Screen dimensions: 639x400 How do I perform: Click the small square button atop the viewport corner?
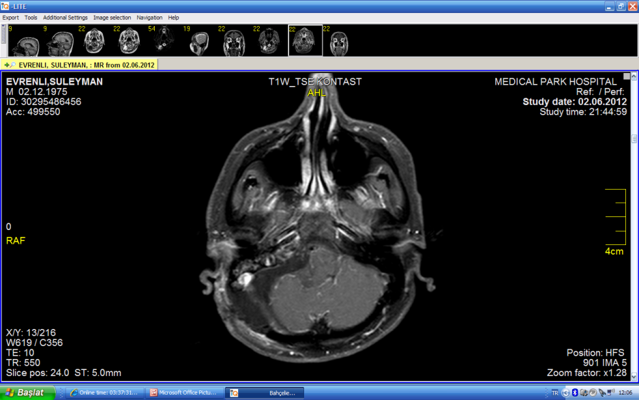(x=627, y=76)
